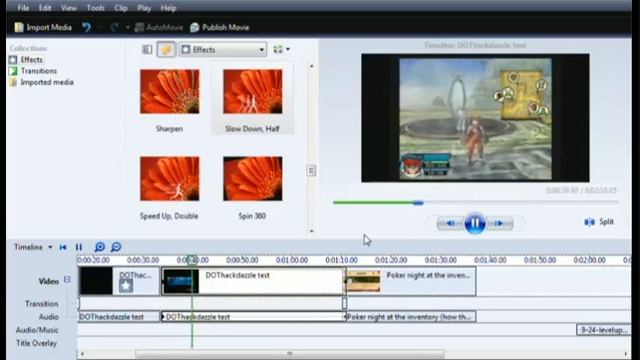The image size is (640, 360).
Task: Click the Undo arrow icon
Action: pos(86,27)
